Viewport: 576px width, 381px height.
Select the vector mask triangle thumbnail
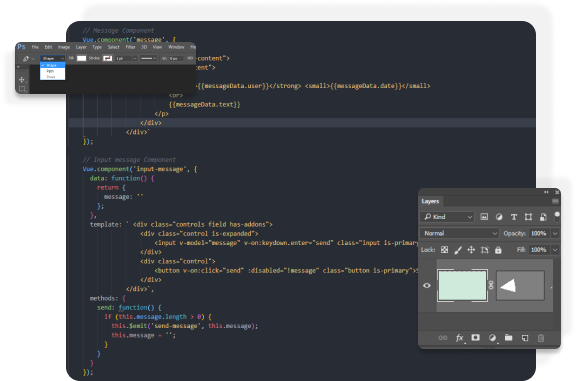520,285
